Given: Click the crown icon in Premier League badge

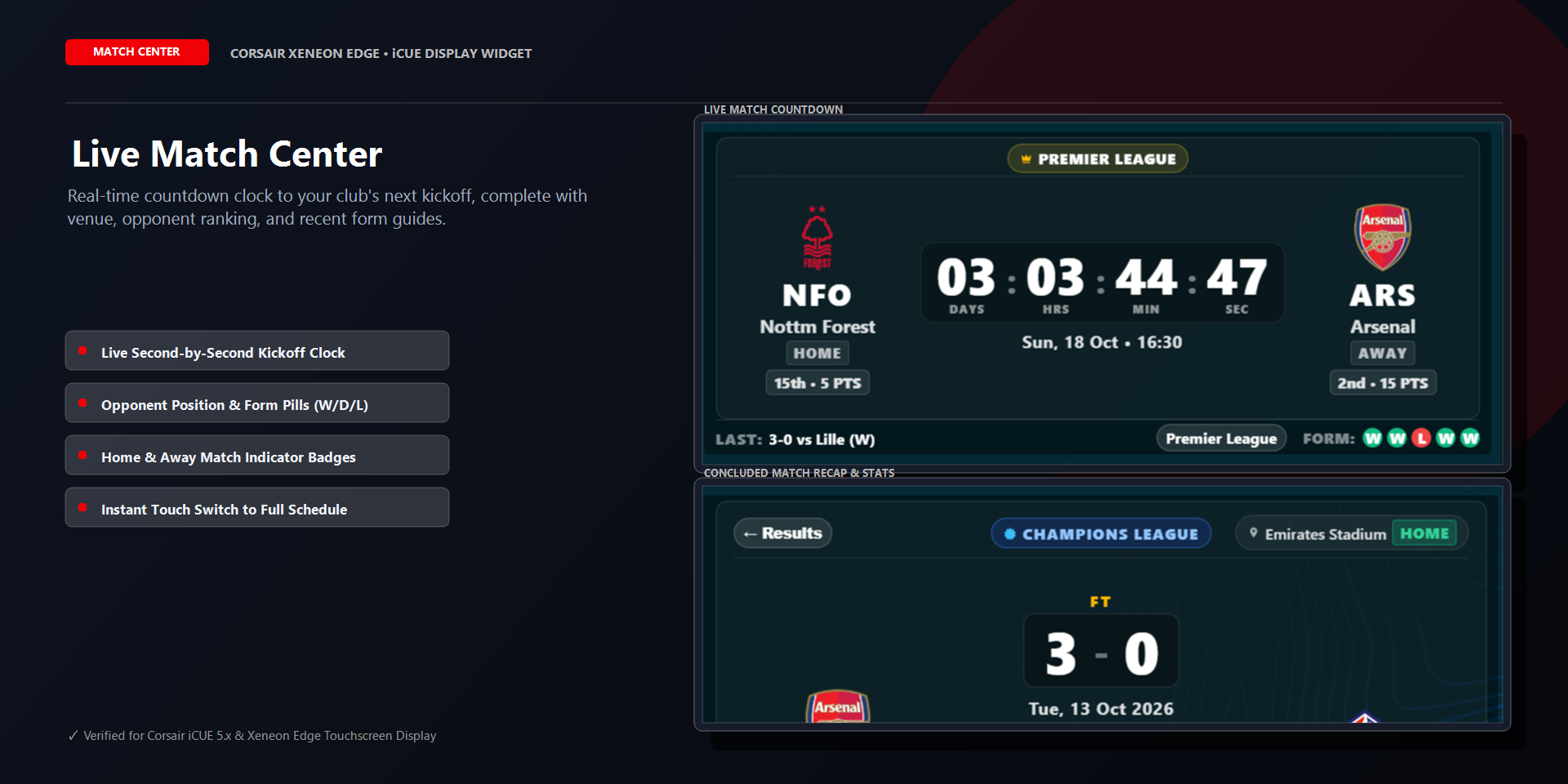Looking at the screenshot, I should (1026, 159).
